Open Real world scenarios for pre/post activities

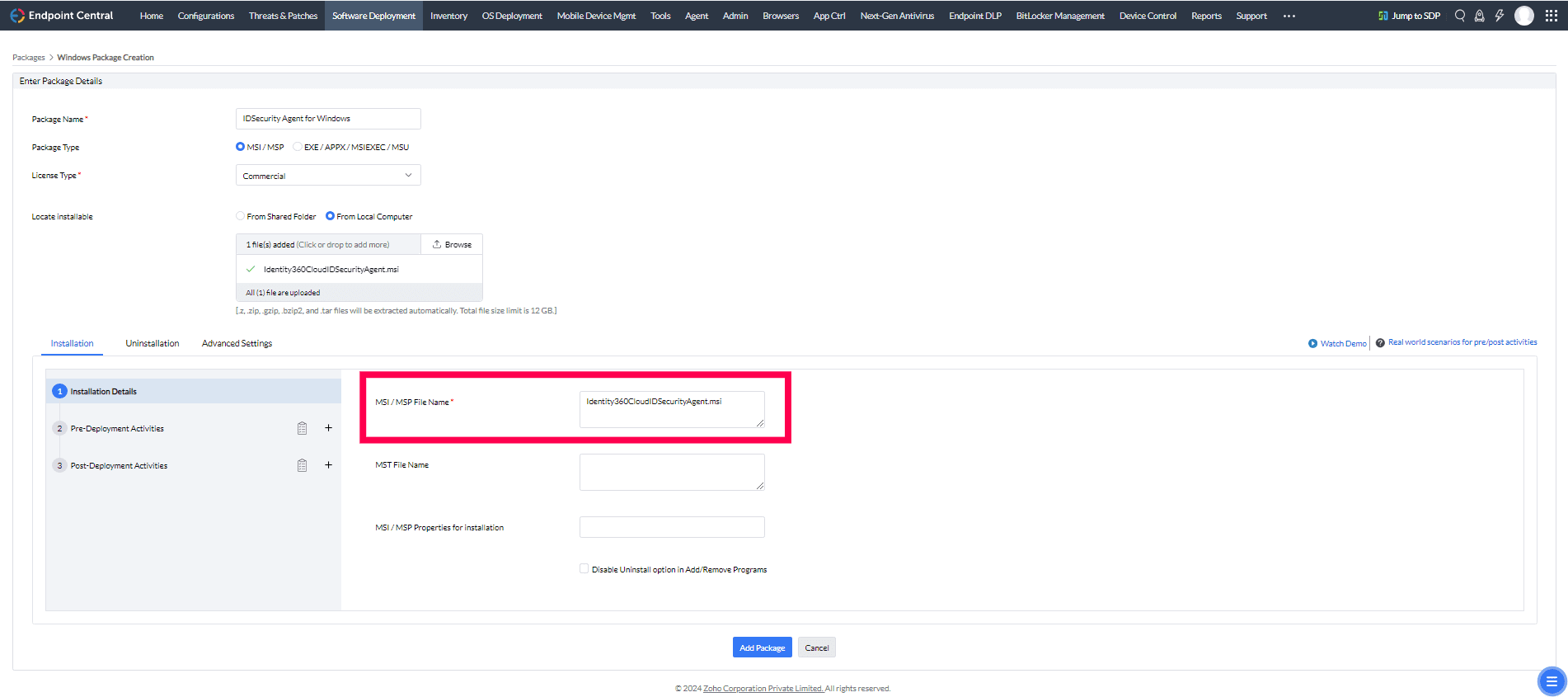[1462, 342]
